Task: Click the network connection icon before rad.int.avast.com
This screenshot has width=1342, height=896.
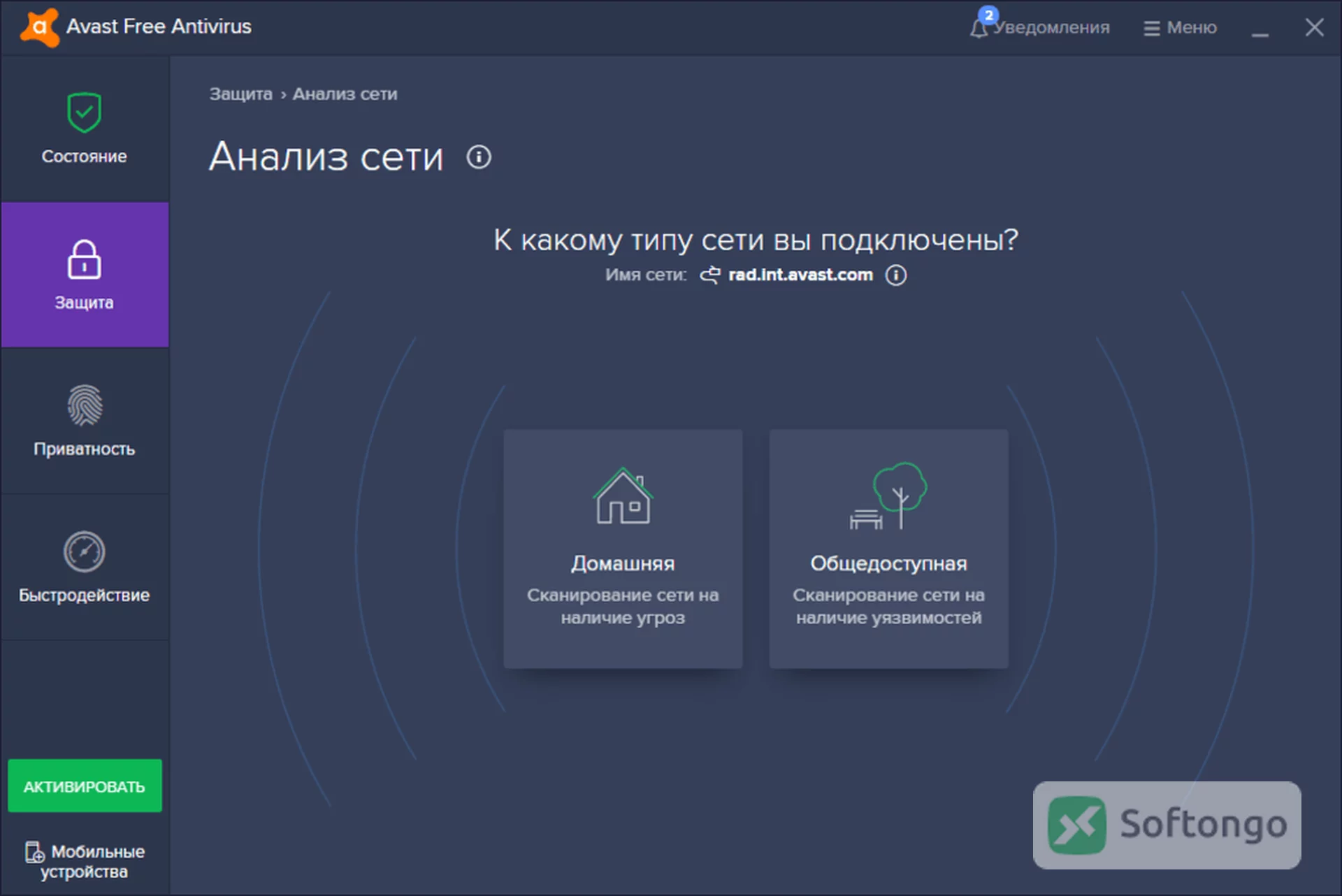Action: (x=710, y=275)
